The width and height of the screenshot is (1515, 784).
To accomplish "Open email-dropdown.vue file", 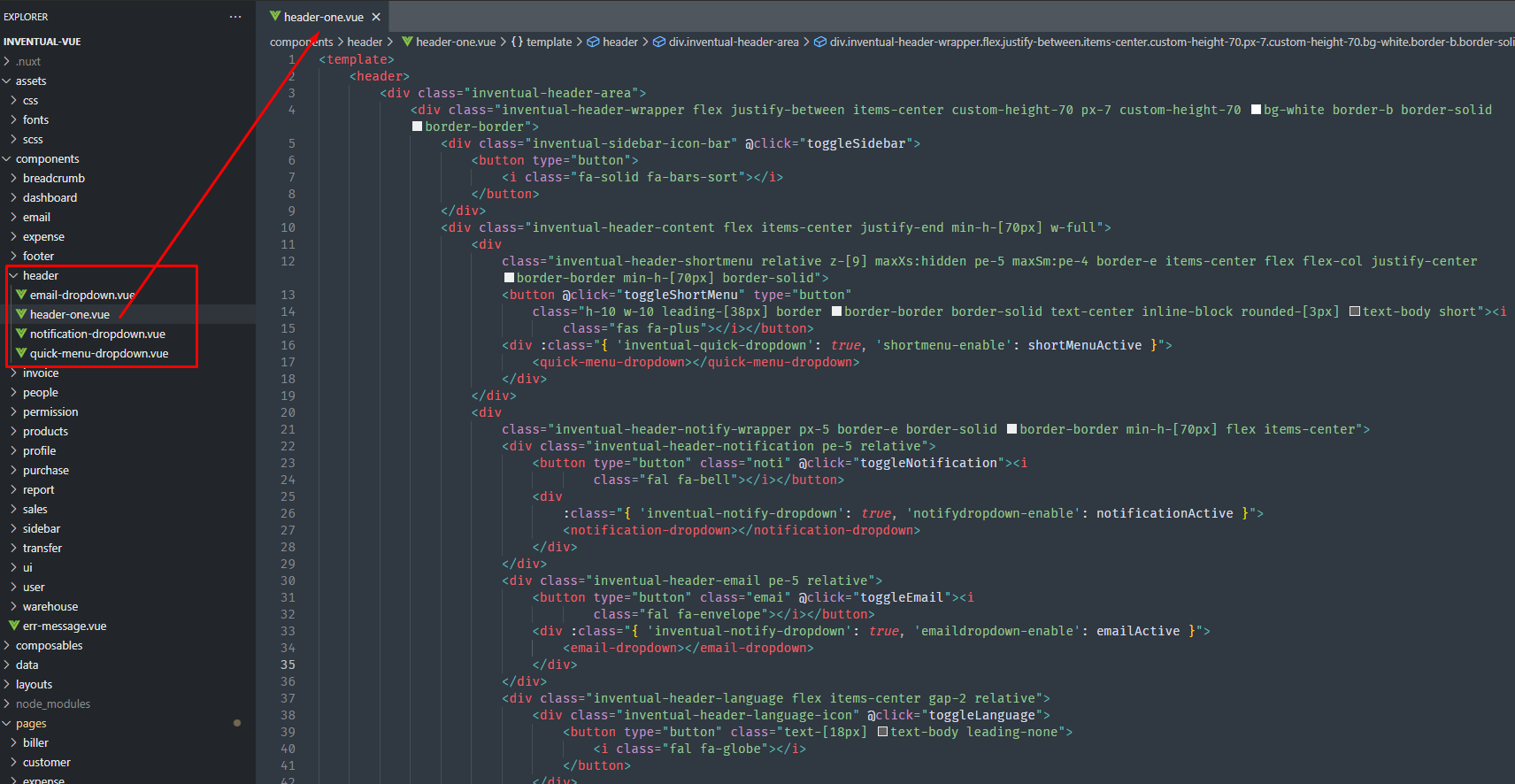I will 82,295.
